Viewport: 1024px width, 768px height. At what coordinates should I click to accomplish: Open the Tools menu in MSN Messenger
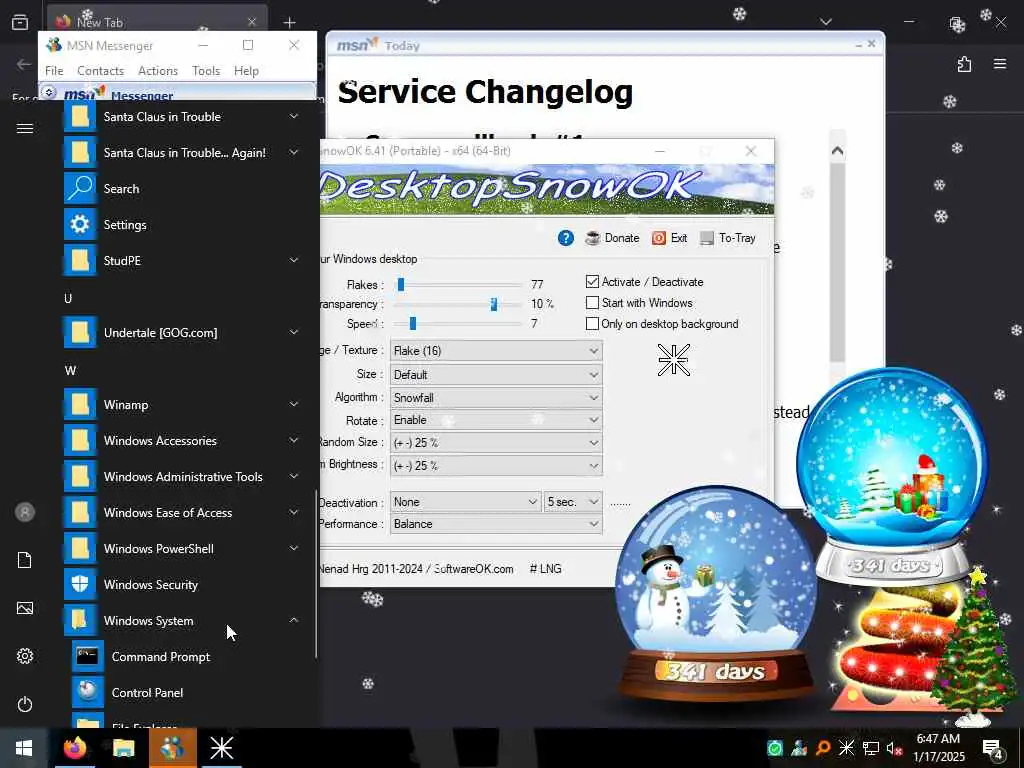[206, 71]
